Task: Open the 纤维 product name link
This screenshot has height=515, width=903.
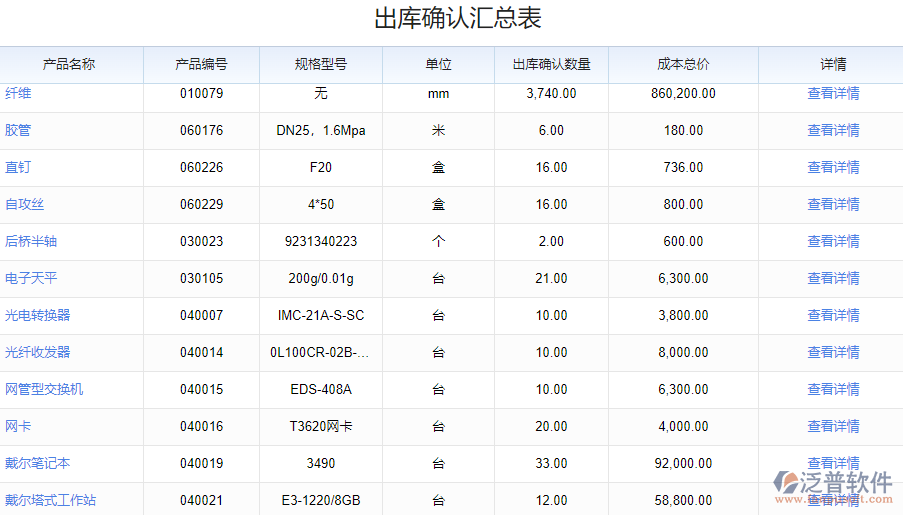Action: pyautogui.click(x=18, y=94)
